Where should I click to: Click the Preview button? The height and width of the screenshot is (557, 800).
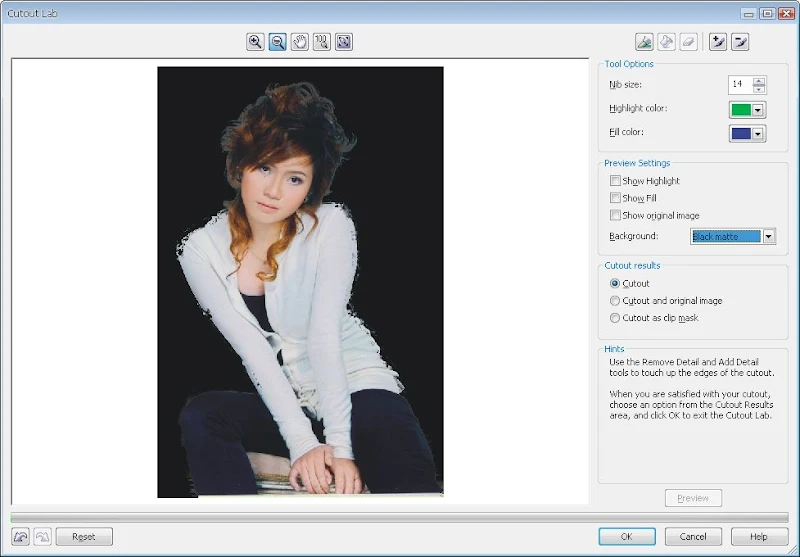point(693,498)
